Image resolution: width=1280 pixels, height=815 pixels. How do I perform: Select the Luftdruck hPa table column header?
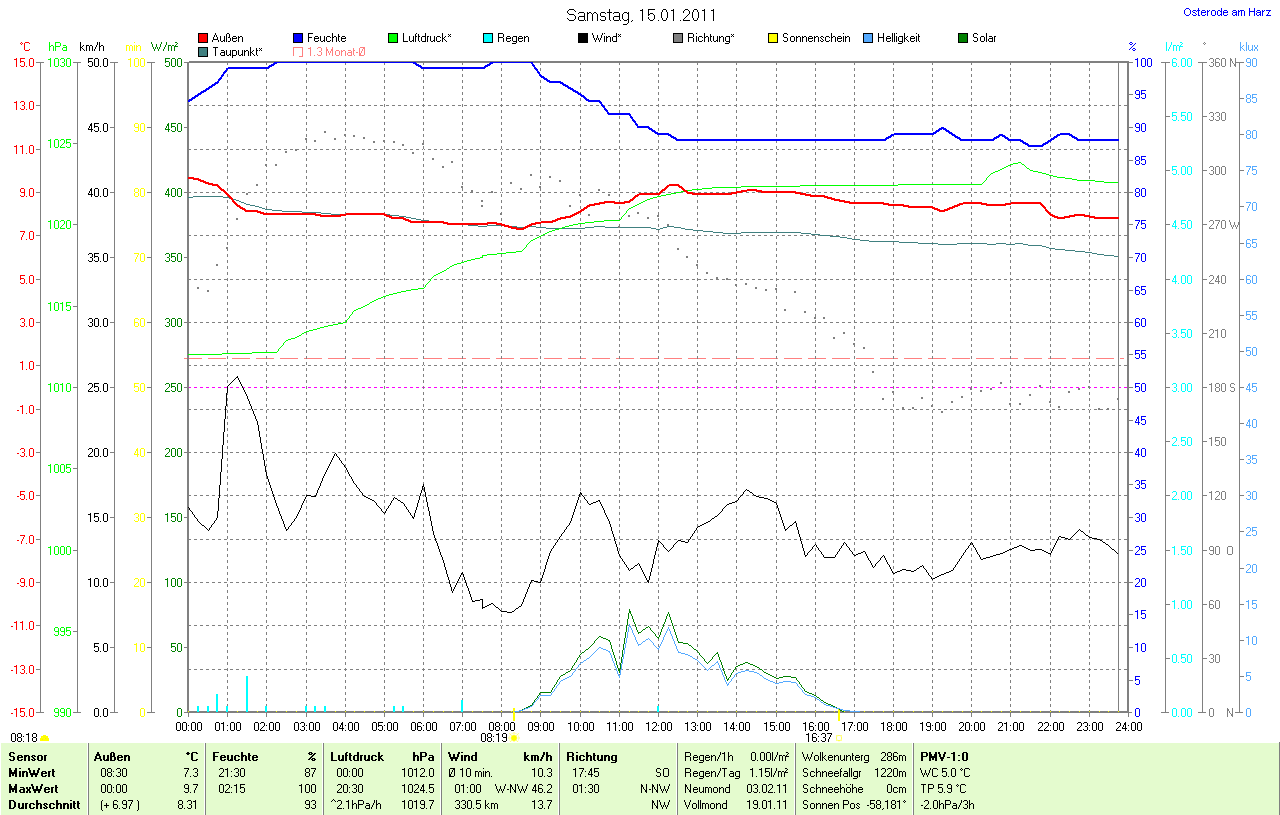(x=382, y=757)
